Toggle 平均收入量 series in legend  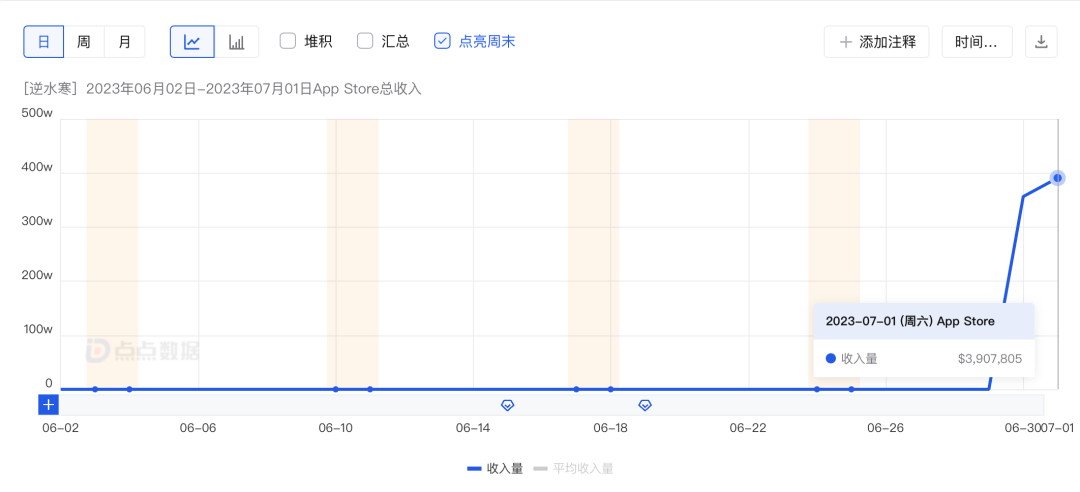pos(574,468)
